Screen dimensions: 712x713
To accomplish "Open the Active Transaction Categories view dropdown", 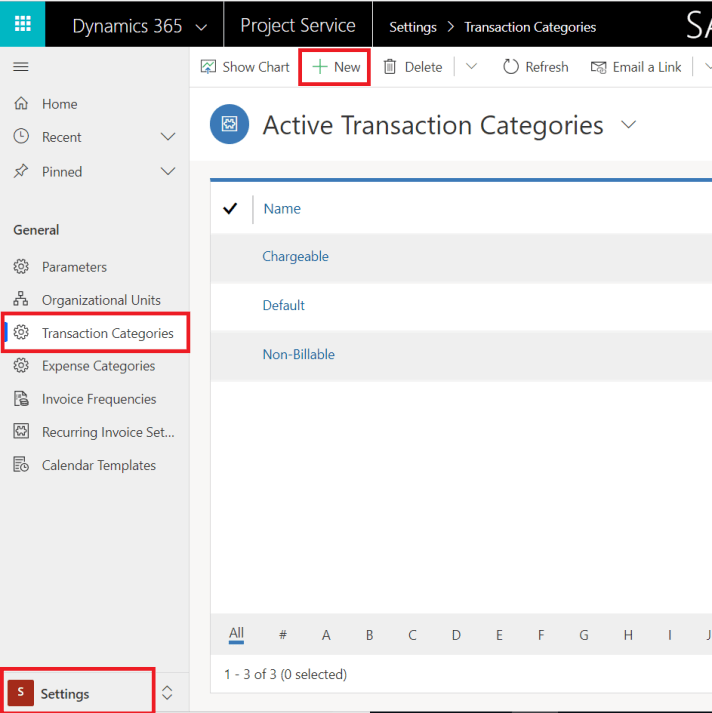I will [629, 125].
